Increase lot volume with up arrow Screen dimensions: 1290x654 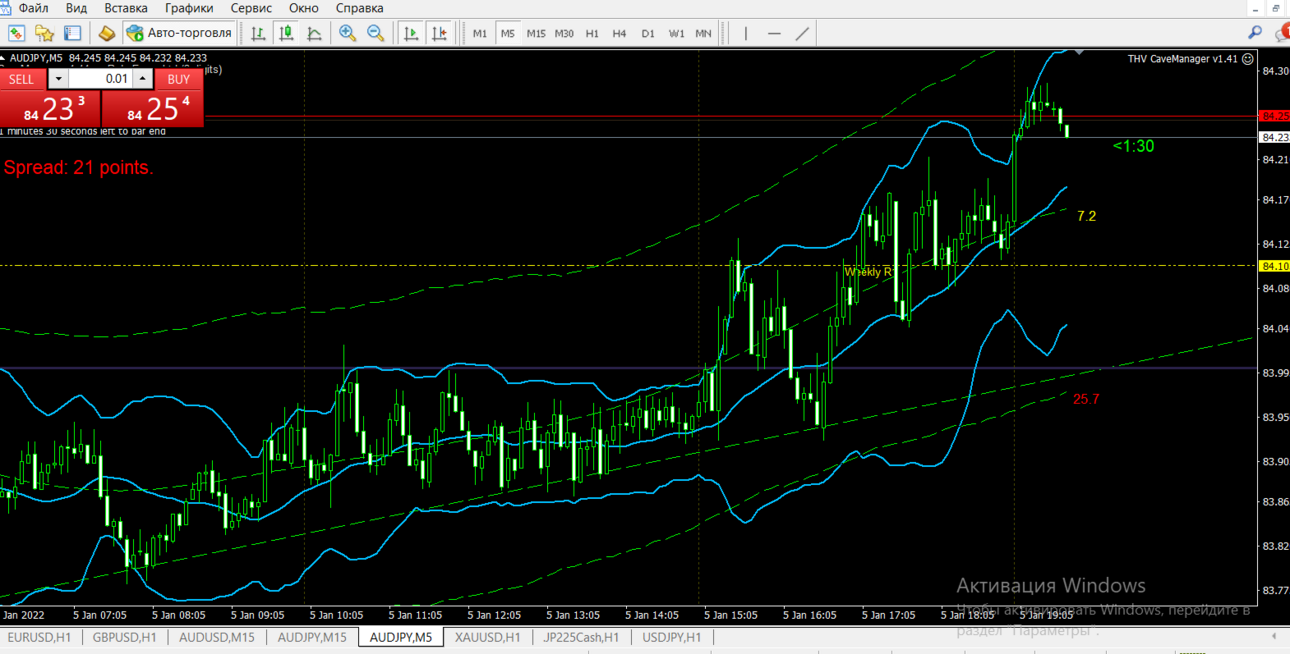pos(143,79)
